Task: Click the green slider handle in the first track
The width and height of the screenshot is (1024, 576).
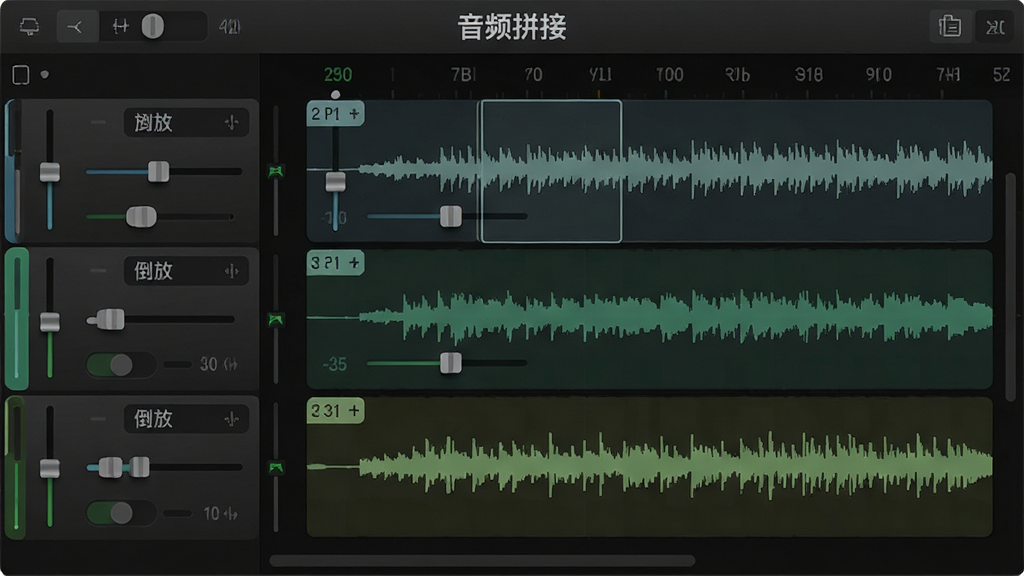Action: click(141, 217)
